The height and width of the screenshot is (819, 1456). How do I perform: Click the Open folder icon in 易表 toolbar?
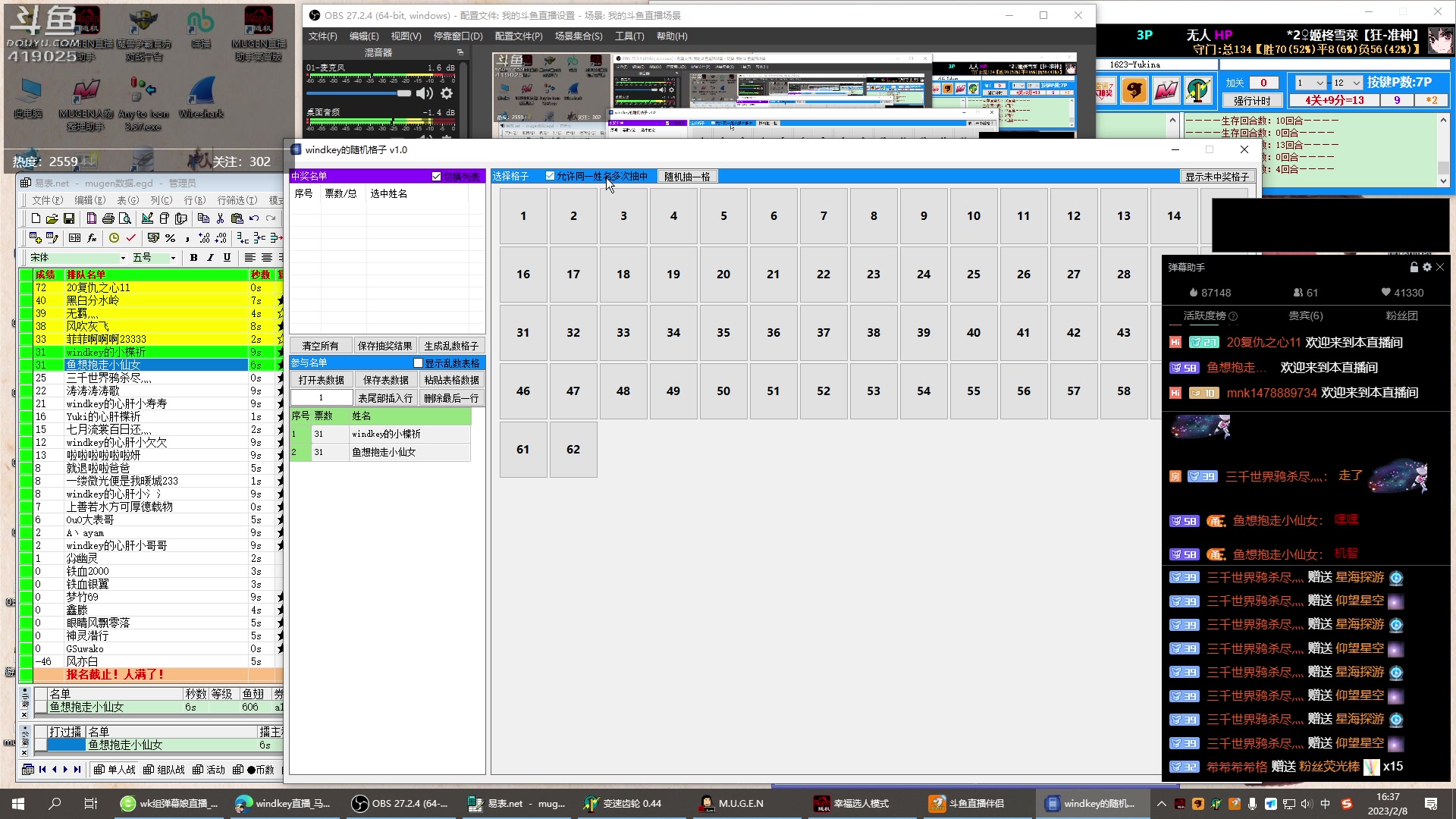click(x=52, y=218)
